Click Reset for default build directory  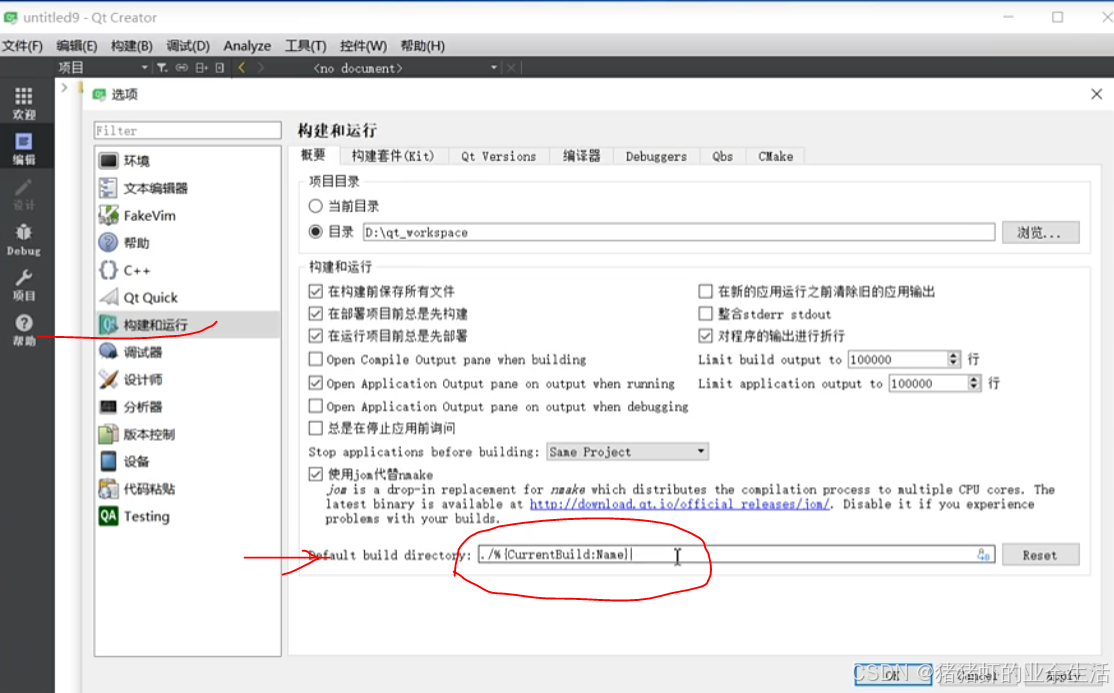click(1041, 555)
